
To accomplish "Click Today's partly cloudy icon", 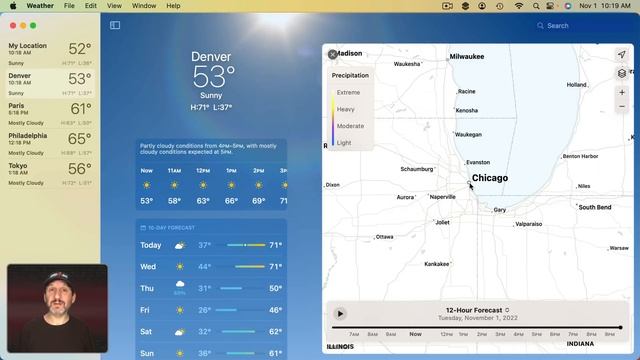I will pos(180,245).
